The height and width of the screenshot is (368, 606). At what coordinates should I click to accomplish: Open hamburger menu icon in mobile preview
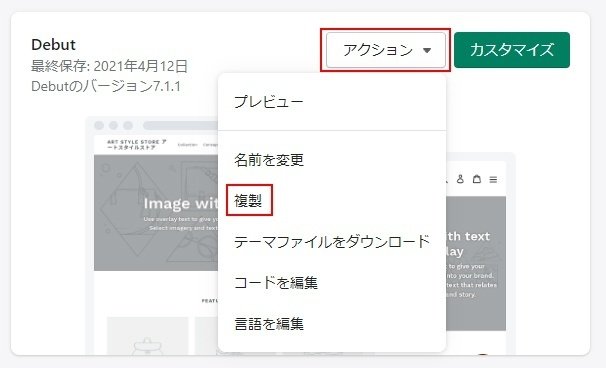coord(493,179)
